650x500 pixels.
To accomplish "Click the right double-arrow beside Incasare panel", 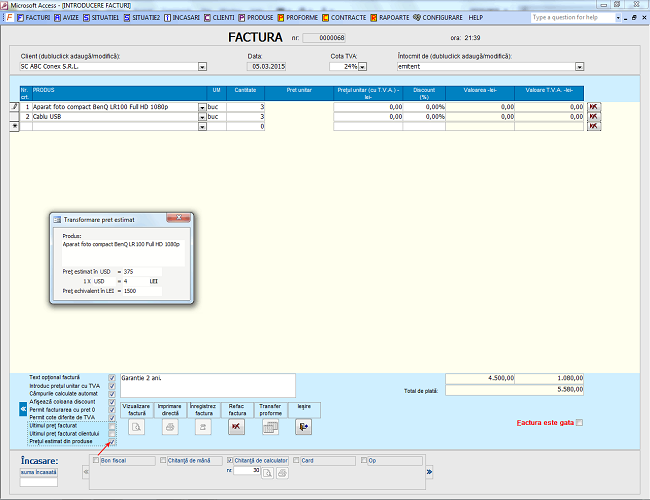I will click(429, 472).
